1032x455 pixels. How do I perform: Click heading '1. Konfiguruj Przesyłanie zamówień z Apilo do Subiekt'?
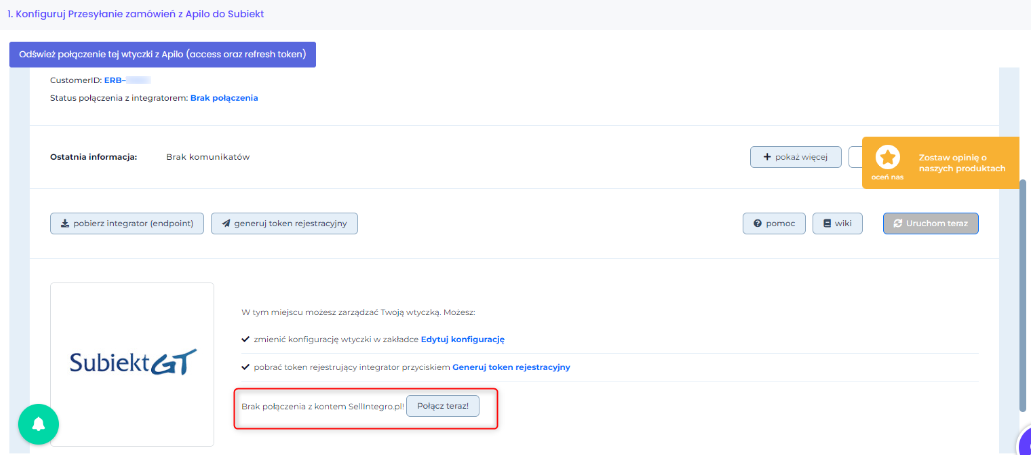[x=136, y=14]
